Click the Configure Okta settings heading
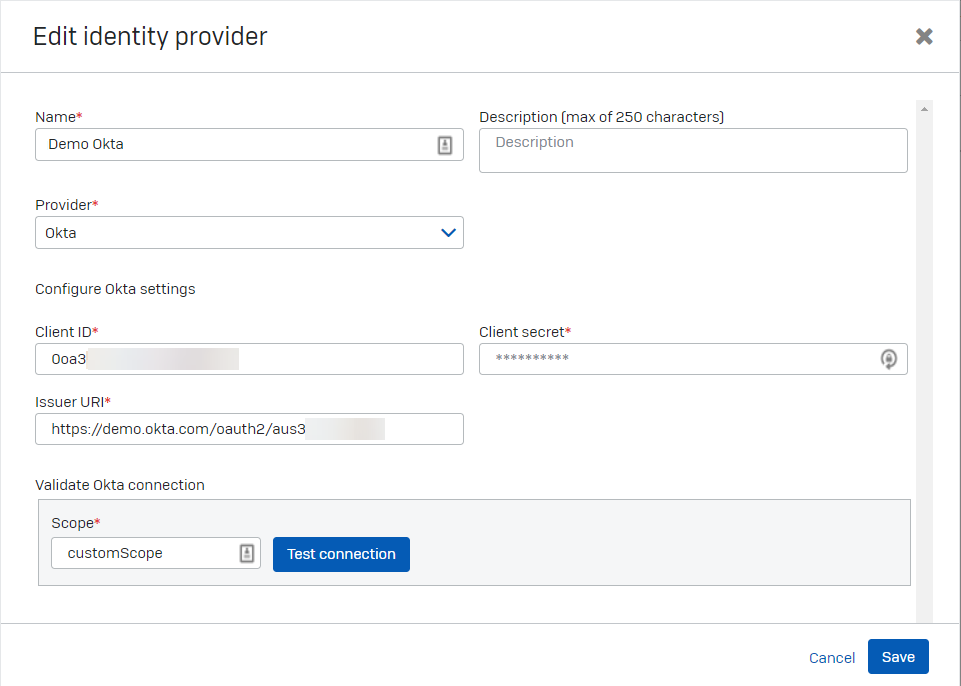Viewport: 961px width, 686px height. pos(115,289)
